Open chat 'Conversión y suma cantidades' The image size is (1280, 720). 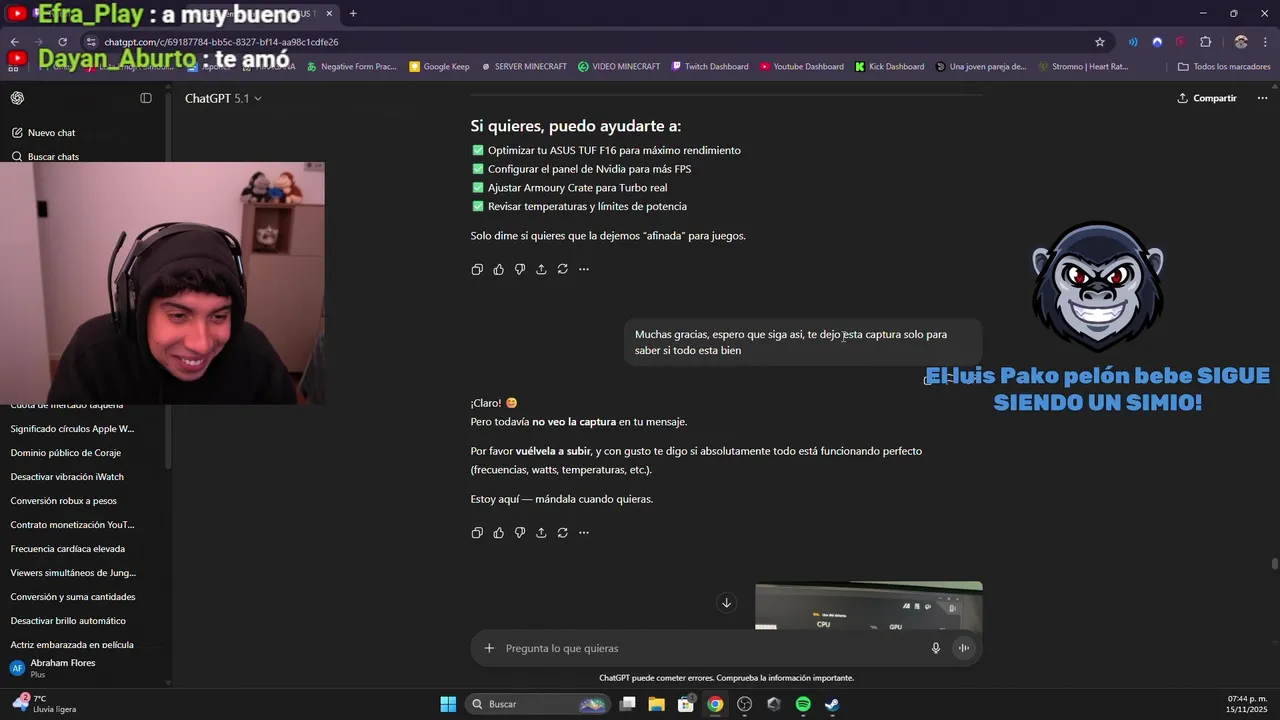73,597
